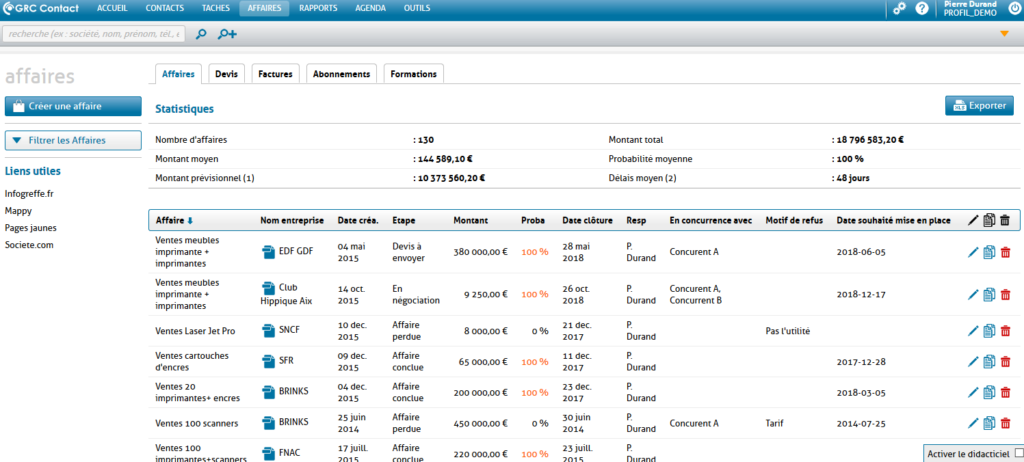Edit the EDF GDF affaire row
1024x462 pixels.
pos(973,250)
